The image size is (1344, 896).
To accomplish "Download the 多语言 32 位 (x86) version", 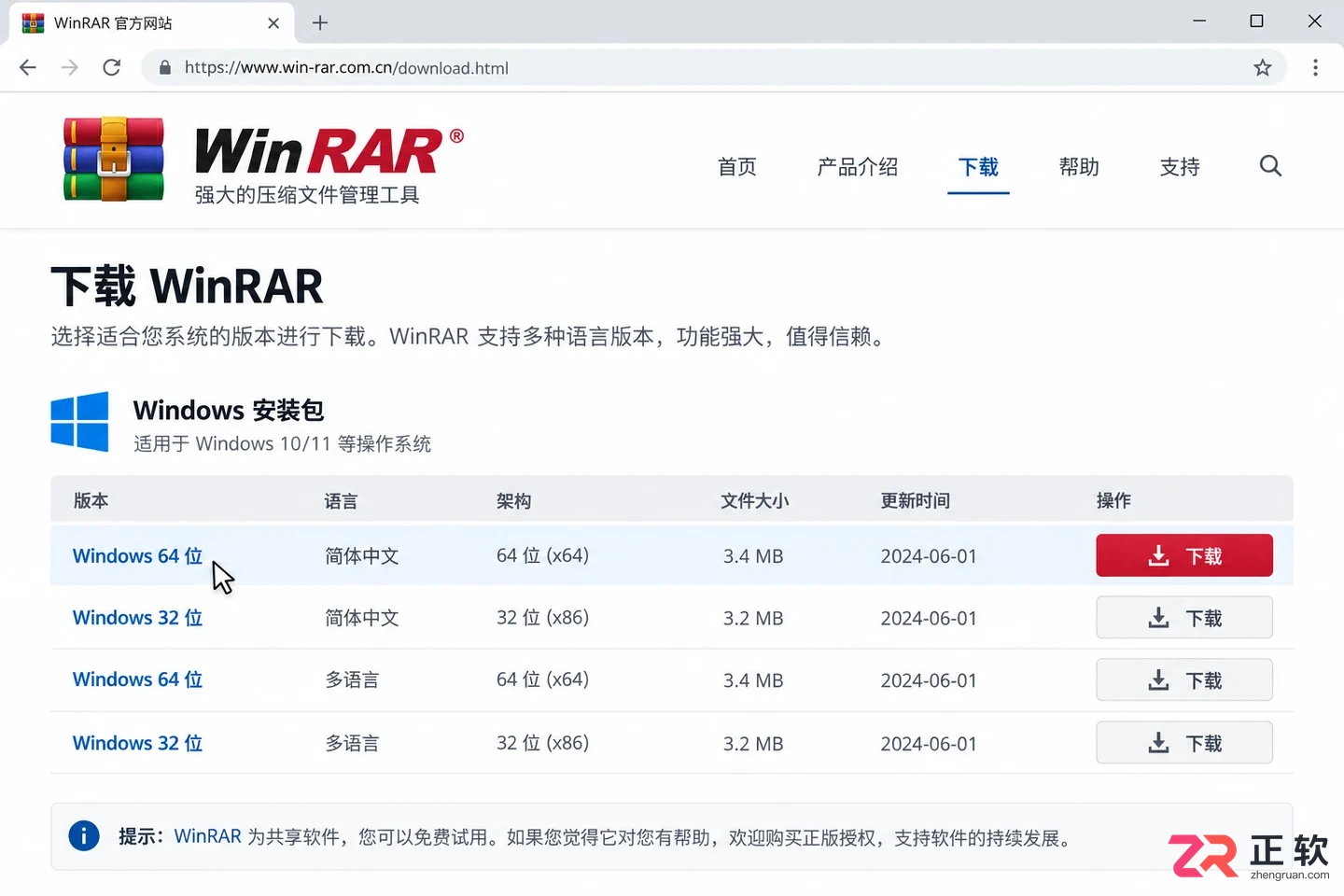I will tap(1184, 743).
